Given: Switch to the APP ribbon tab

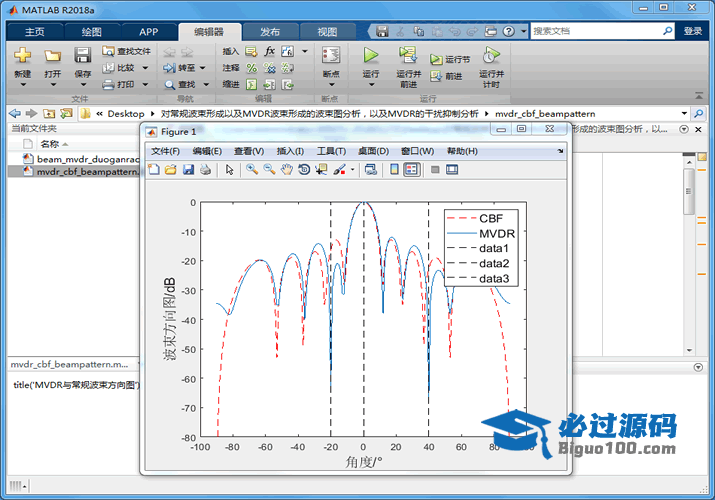Looking at the screenshot, I should pos(149,31).
